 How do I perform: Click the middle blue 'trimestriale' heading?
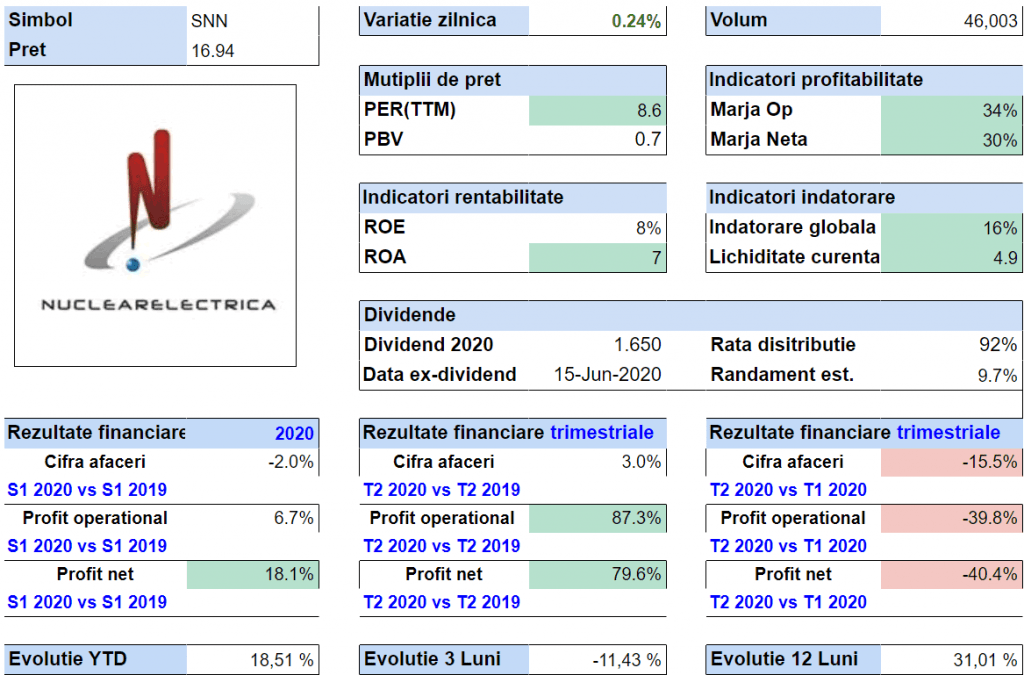click(x=601, y=432)
